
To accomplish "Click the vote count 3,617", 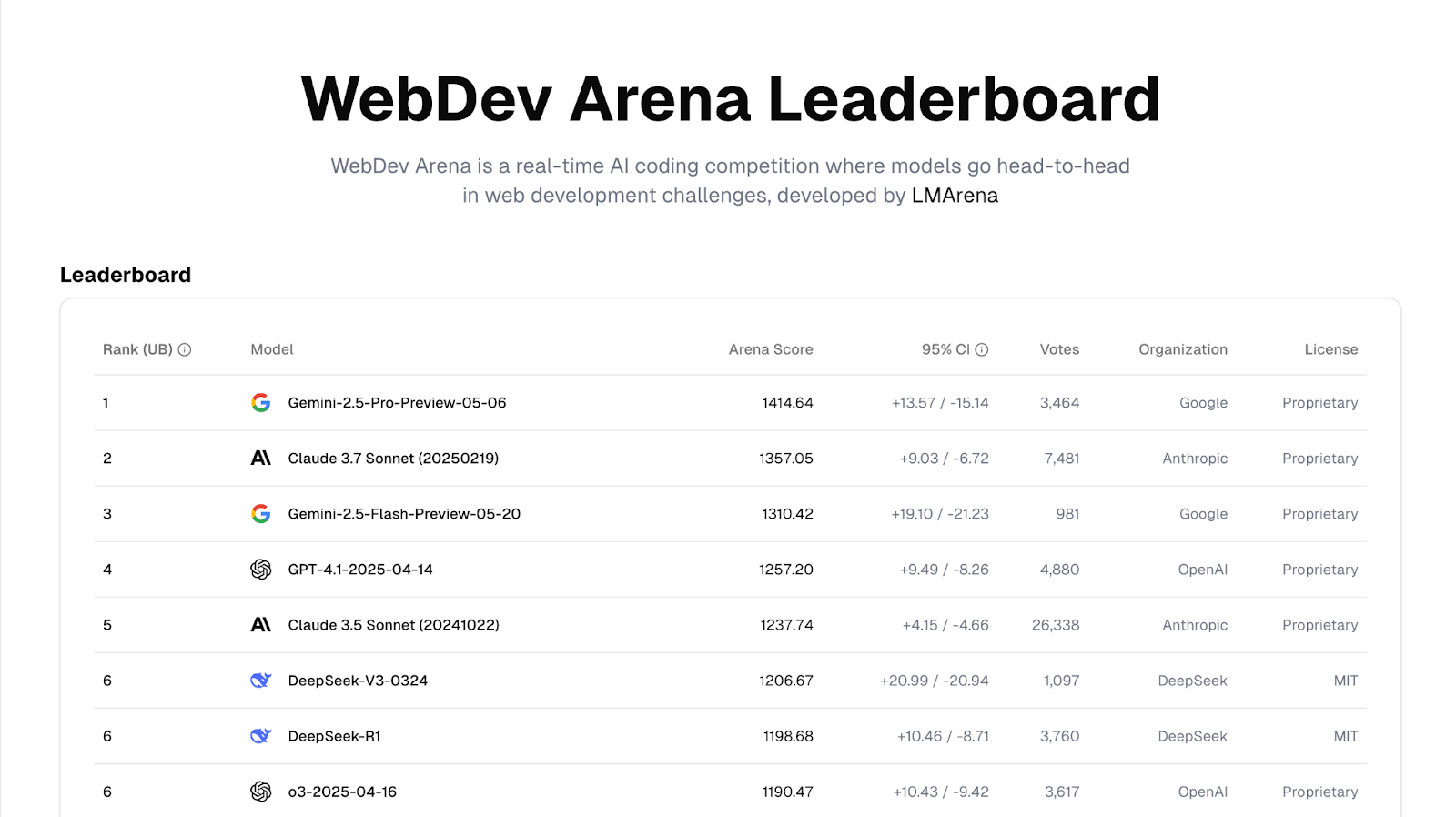I will coord(1062,792).
